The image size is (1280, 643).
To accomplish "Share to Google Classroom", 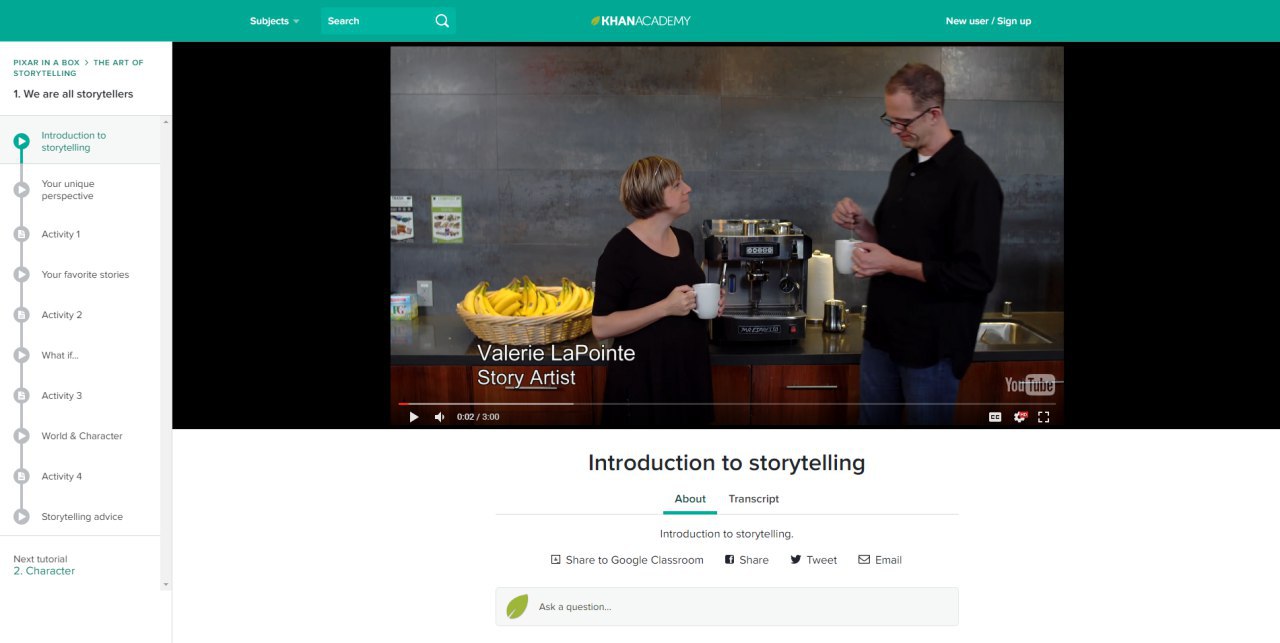I will tap(627, 560).
